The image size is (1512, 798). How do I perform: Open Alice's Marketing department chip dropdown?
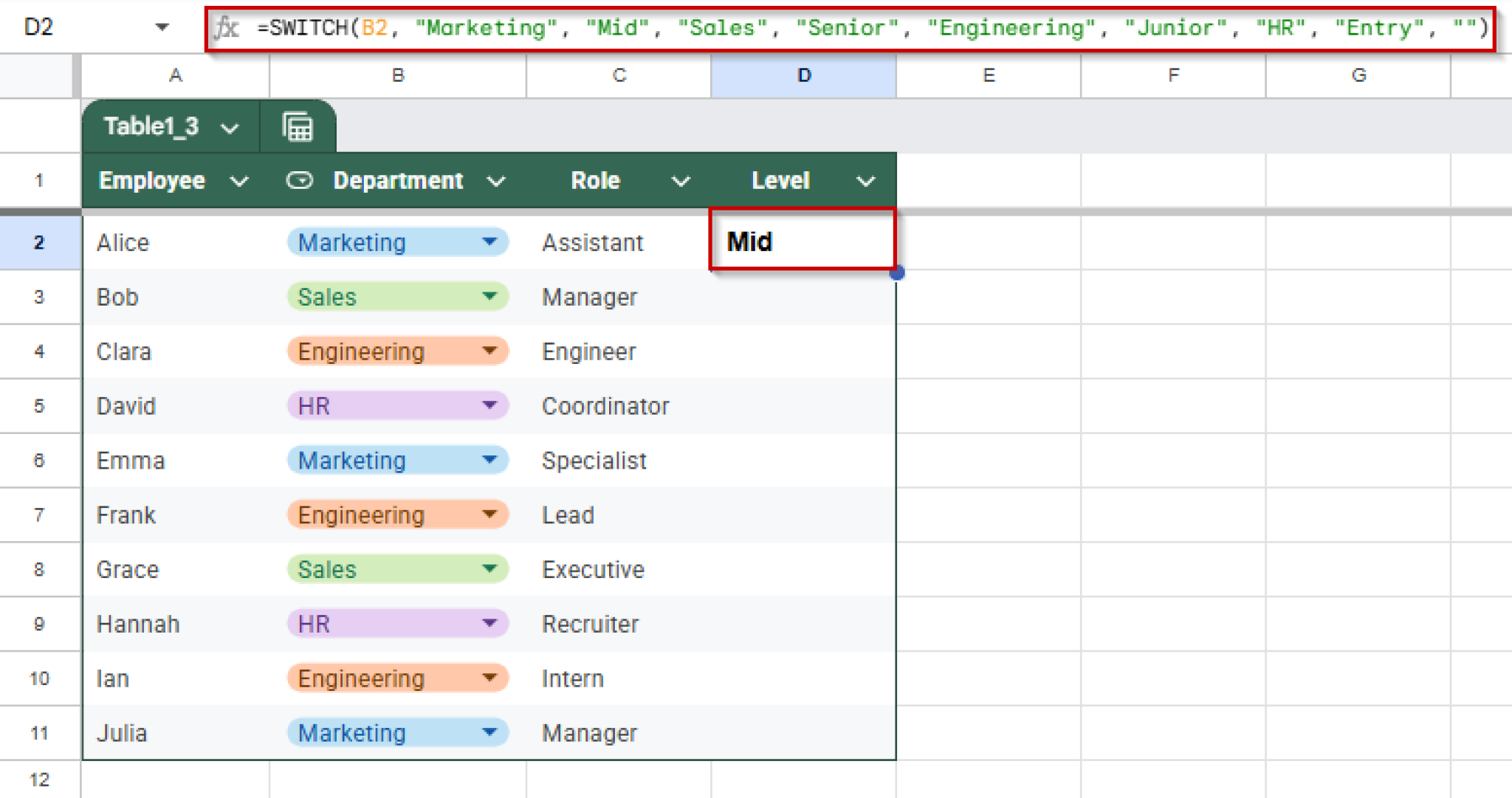[x=490, y=242]
